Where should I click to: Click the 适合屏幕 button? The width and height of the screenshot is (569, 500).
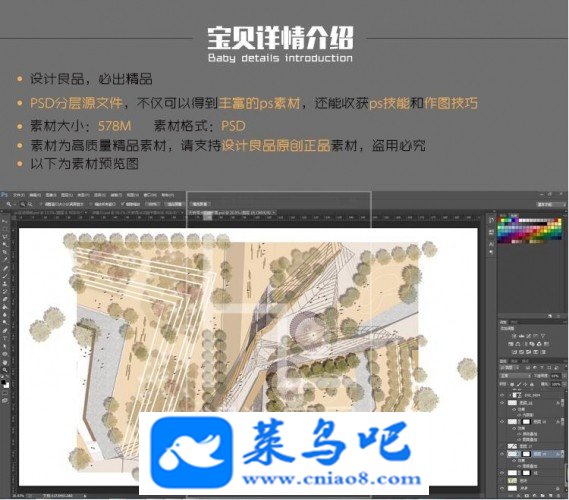[x=174, y=204]
